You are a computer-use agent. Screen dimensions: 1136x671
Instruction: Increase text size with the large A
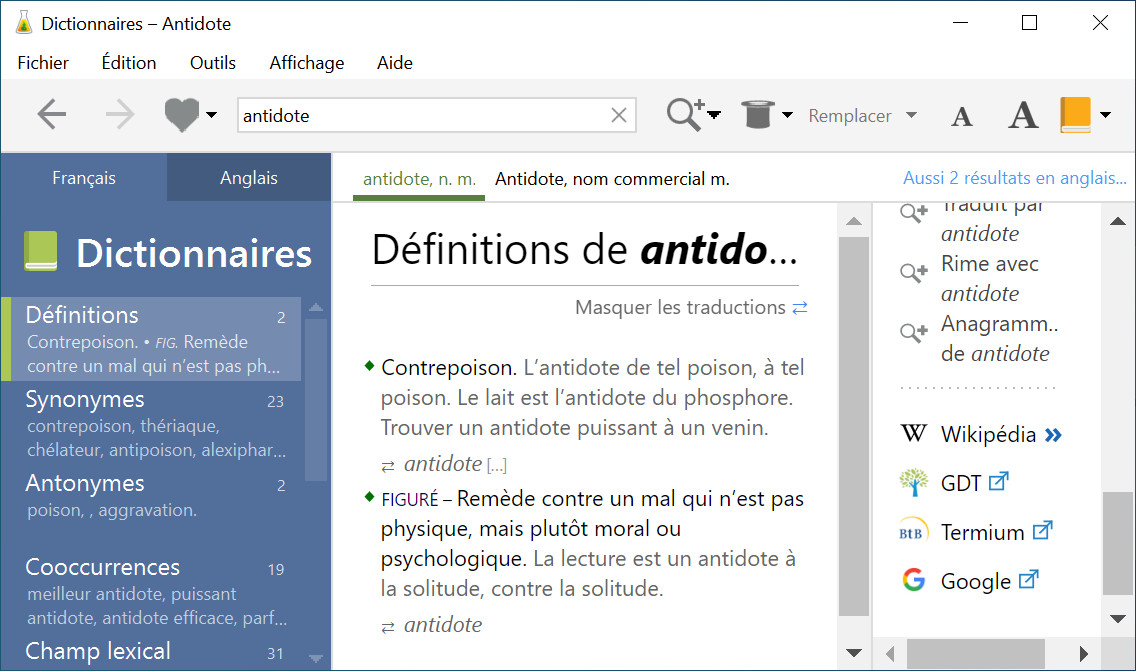(x=1023, y=114)
